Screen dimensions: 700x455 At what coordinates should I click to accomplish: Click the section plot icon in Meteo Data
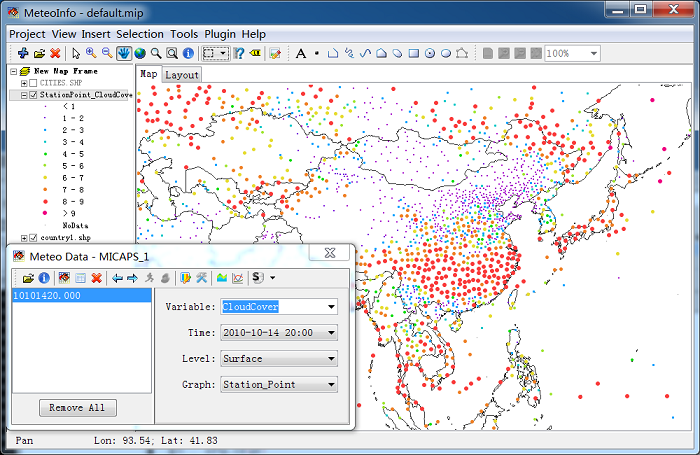pos(221,278)
